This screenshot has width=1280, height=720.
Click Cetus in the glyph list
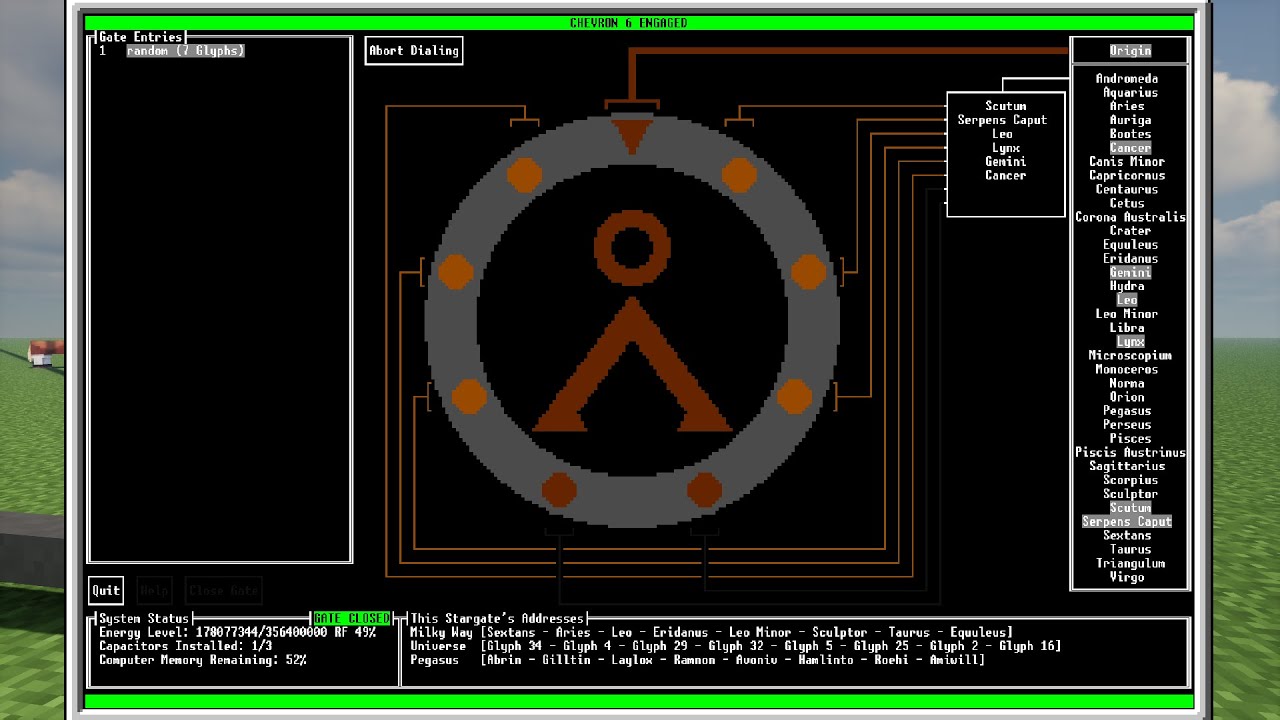pos(1127,203)
